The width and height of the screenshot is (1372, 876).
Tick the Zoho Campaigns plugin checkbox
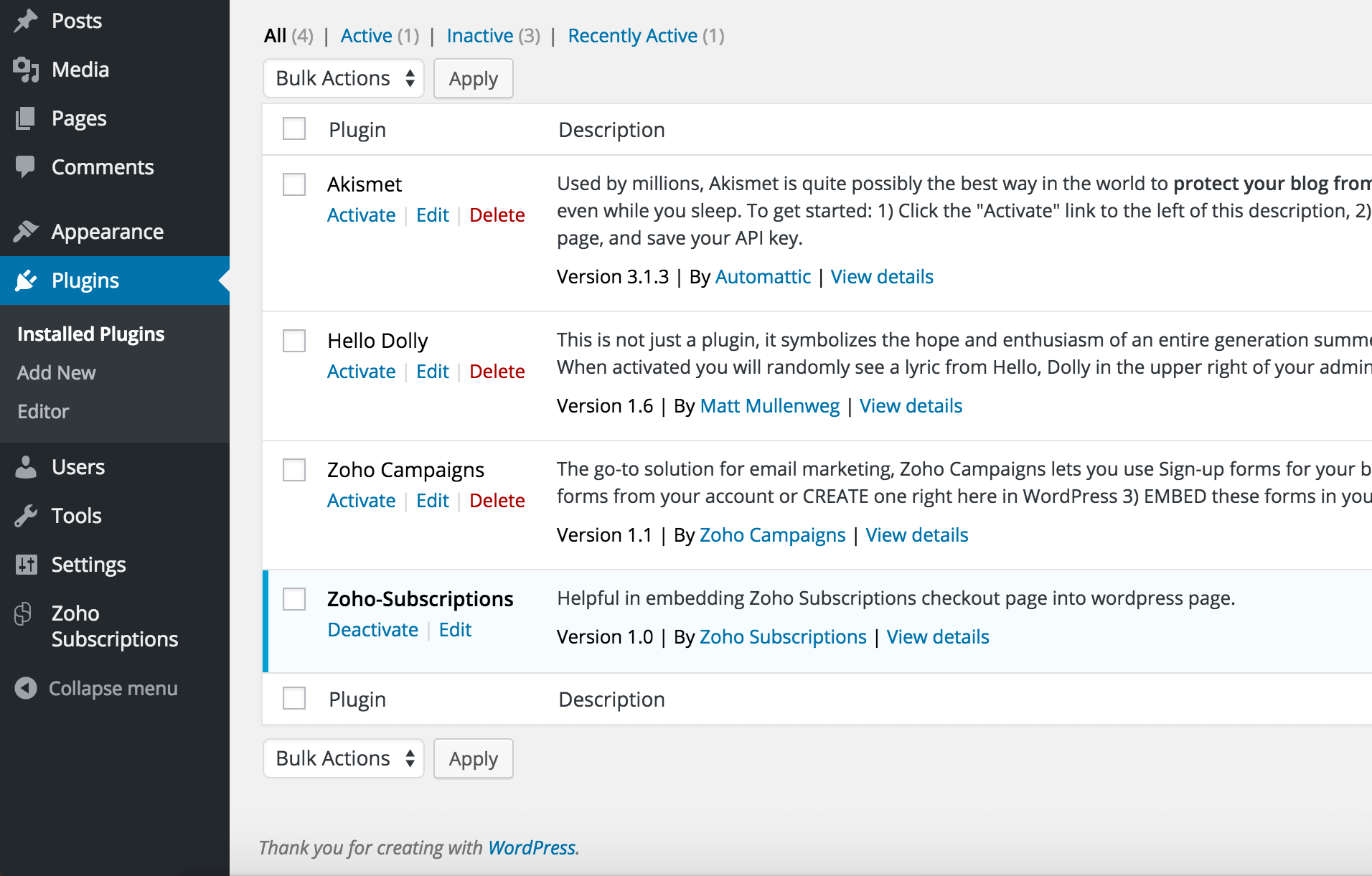coord(294,470)
